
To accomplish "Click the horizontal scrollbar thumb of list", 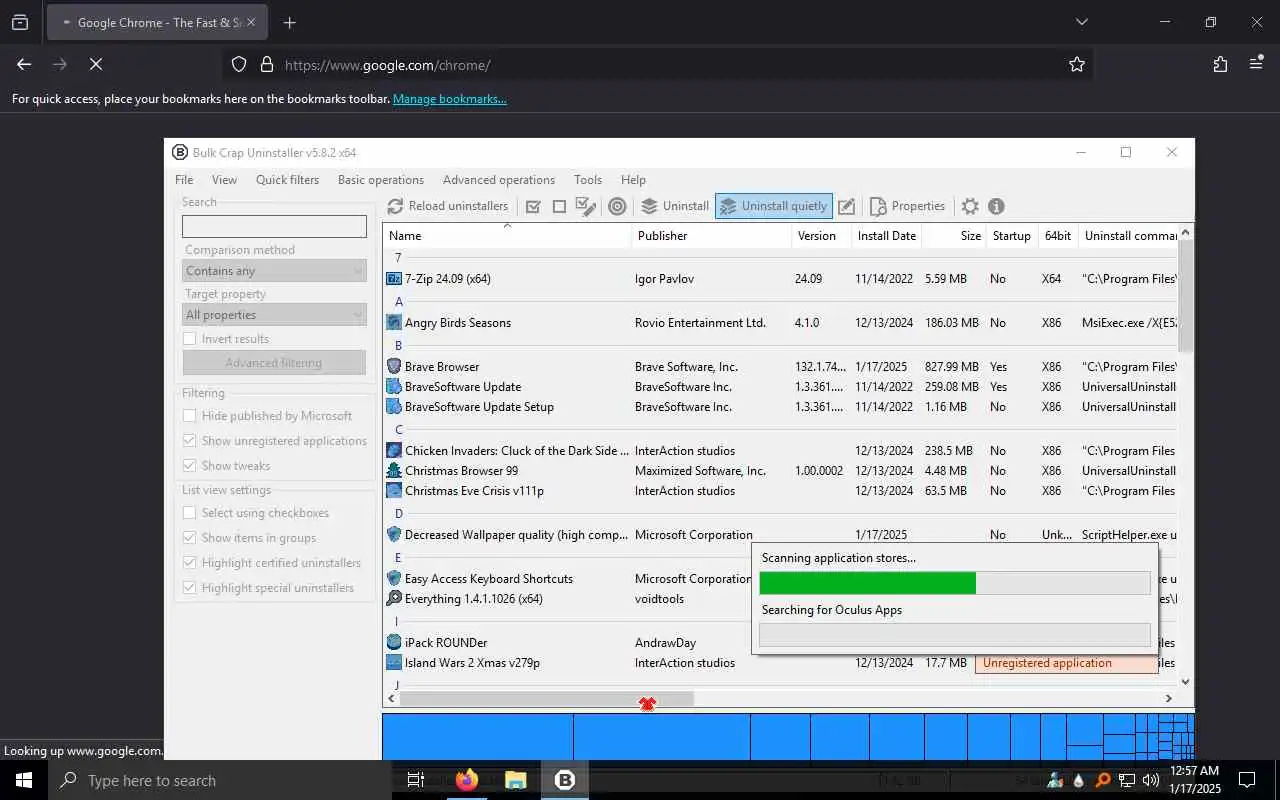I will click(x=546, y=698).
